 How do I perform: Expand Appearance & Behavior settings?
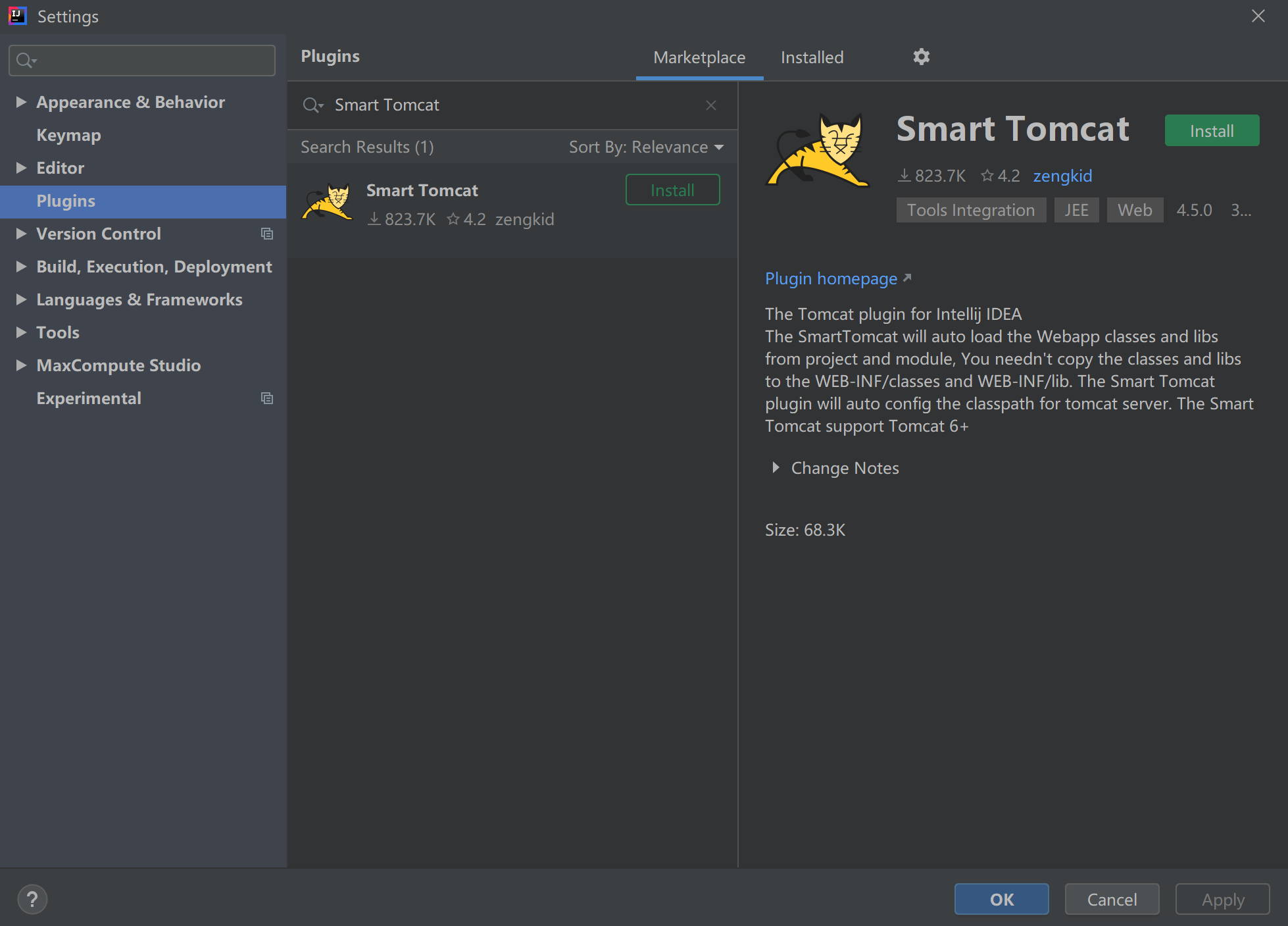click(x=21, y=102)
